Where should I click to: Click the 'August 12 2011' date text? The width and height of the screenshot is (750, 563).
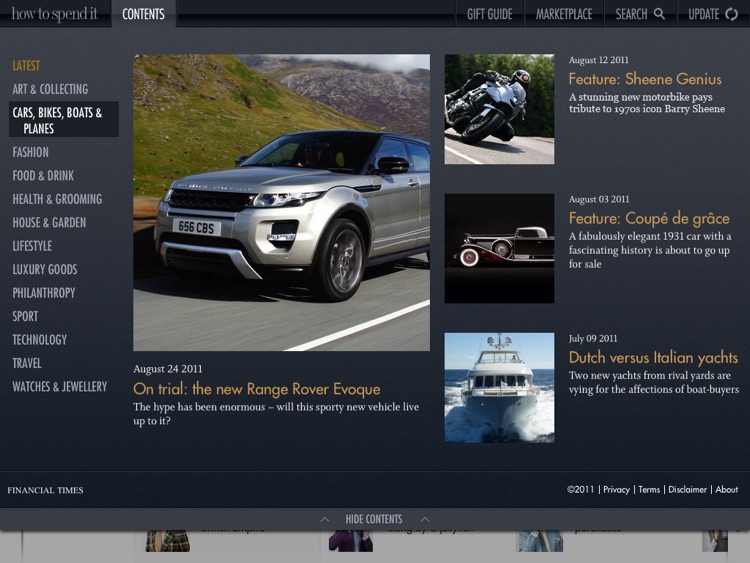[599, 60]
